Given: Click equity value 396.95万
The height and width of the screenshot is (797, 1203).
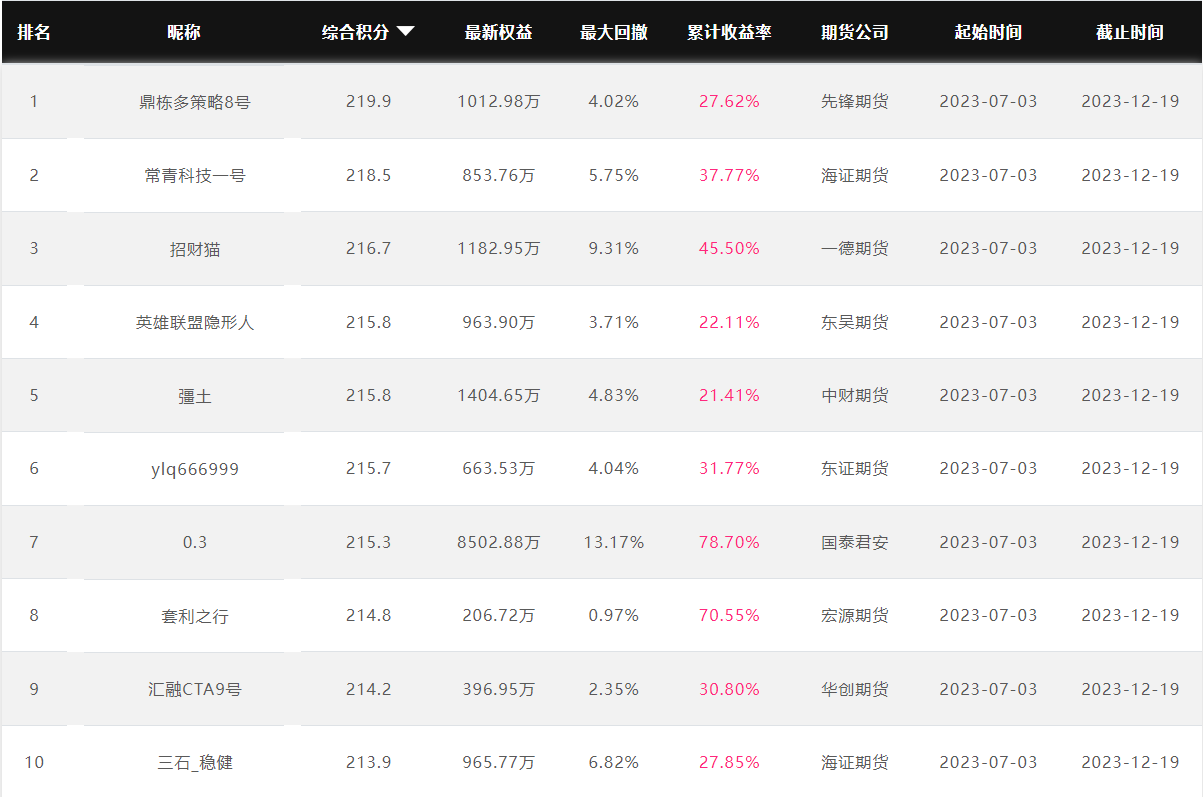Looking at the screenshot, I should pyautogui.click(x=499, y=689).
